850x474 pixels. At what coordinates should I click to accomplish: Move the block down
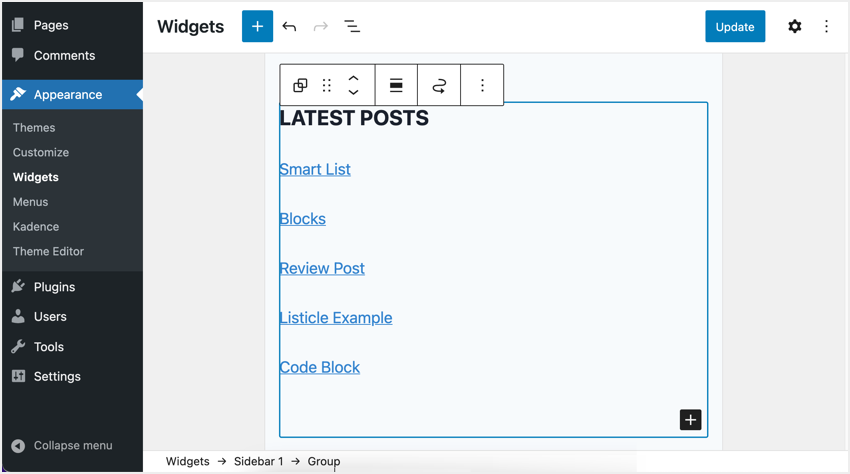click(353, 93)
